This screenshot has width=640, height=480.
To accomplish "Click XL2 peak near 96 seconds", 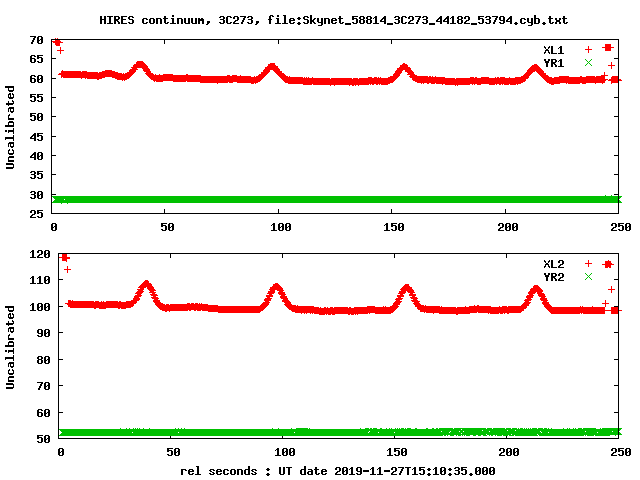I will 276,287.
